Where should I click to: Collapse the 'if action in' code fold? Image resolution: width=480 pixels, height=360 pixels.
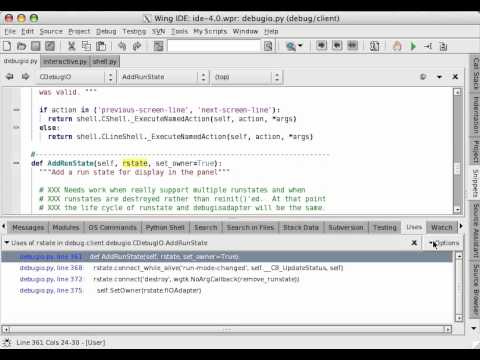coord(16,110)
